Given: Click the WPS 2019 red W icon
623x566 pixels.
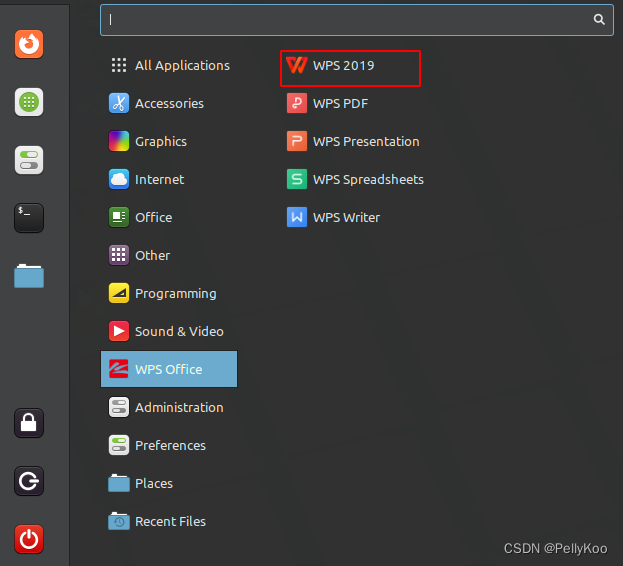Looking at the screenshot, I should click(x=297, y=66).
